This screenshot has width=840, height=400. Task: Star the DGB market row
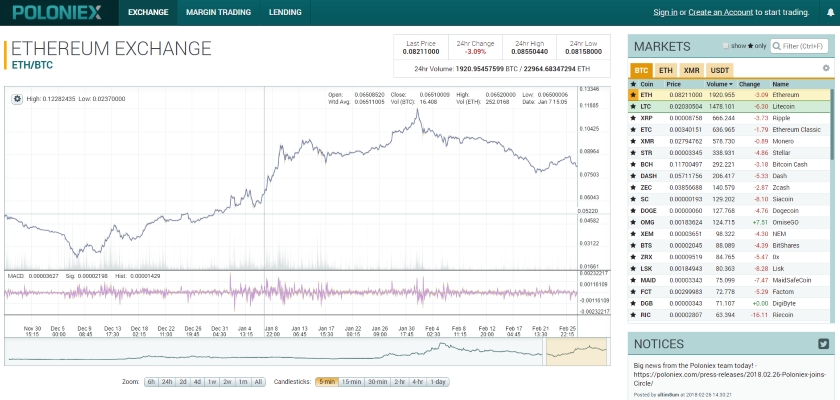(633, 303)
